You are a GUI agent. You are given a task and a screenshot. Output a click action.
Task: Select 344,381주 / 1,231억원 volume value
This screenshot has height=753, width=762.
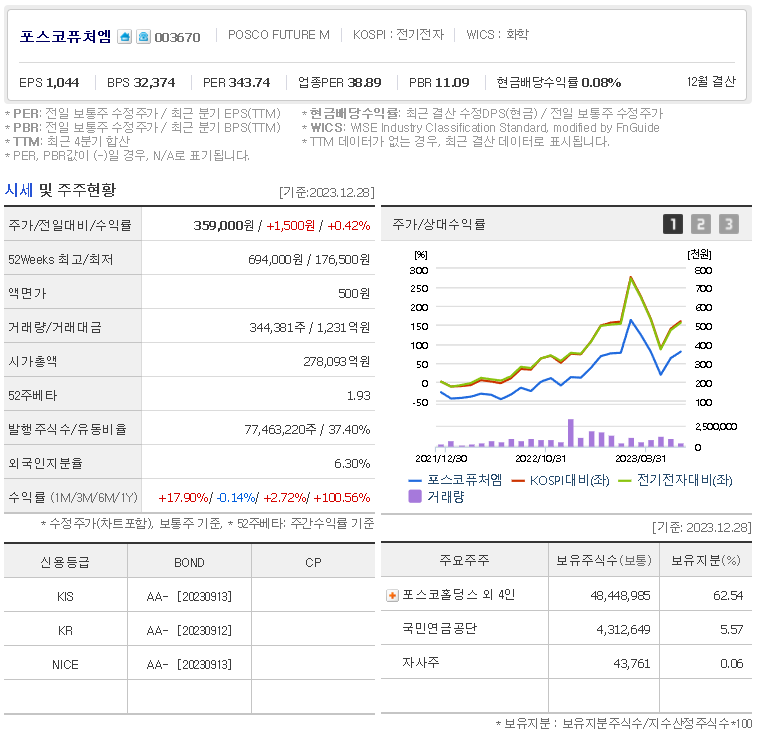pos(310,328)
